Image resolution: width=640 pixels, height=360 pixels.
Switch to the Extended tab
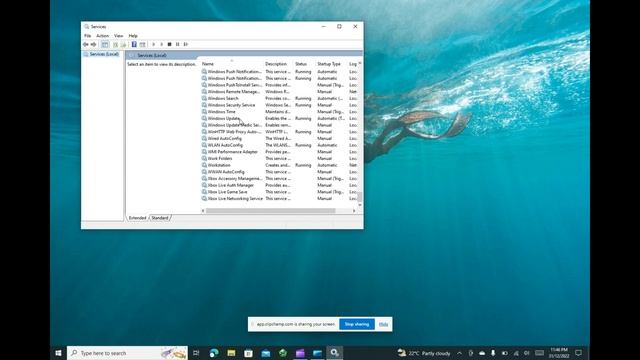pos(137,218)
